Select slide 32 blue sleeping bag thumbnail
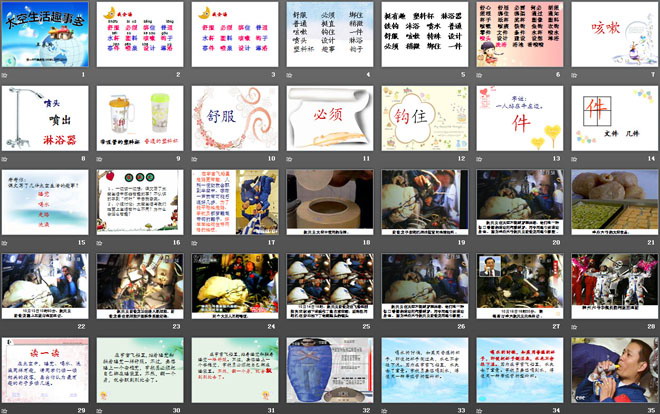This screenshot has width=660, height=414. [330, 370]
